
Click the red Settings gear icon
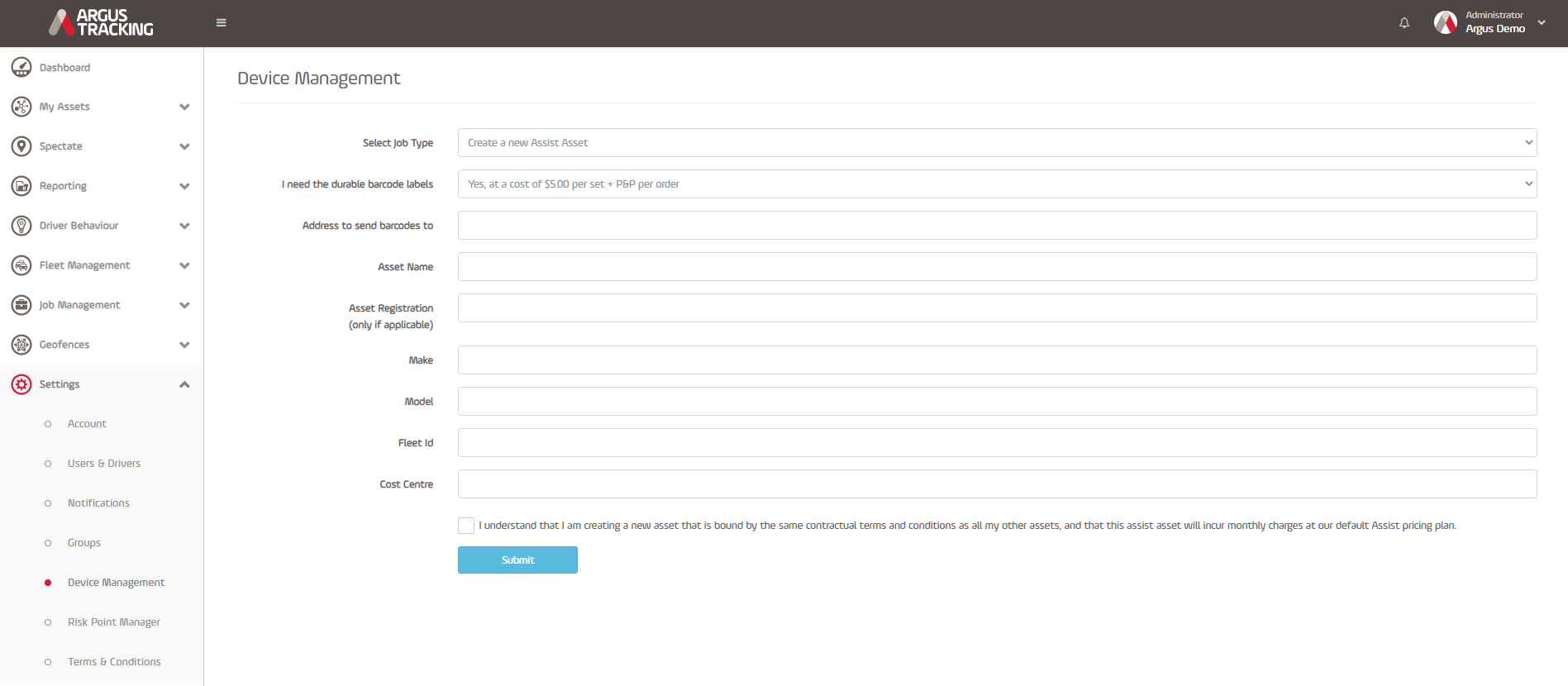[21, 384]
